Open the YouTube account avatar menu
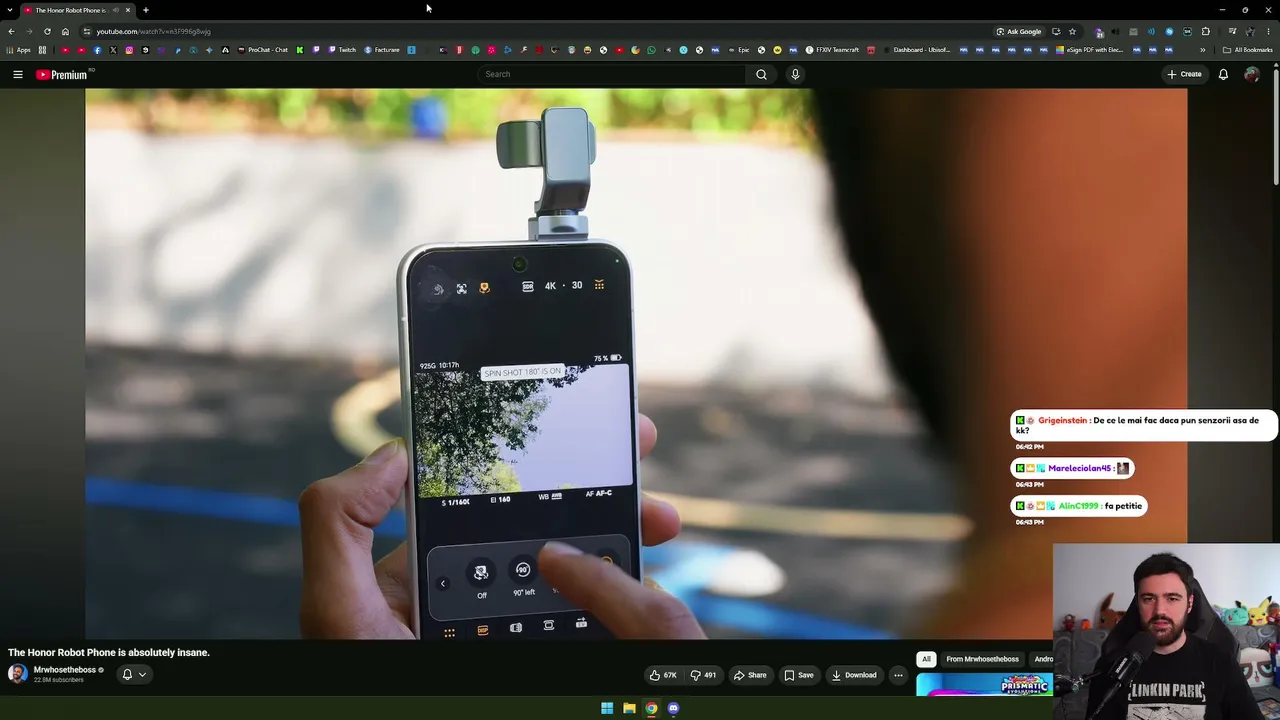 [1251, 74]
